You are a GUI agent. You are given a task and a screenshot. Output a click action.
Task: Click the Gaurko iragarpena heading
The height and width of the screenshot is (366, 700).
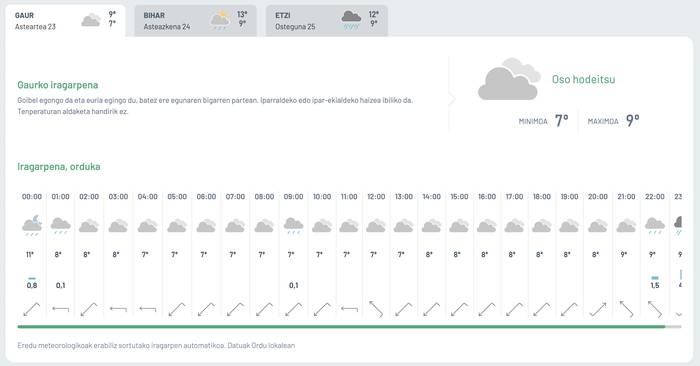(x=58, y=85)
